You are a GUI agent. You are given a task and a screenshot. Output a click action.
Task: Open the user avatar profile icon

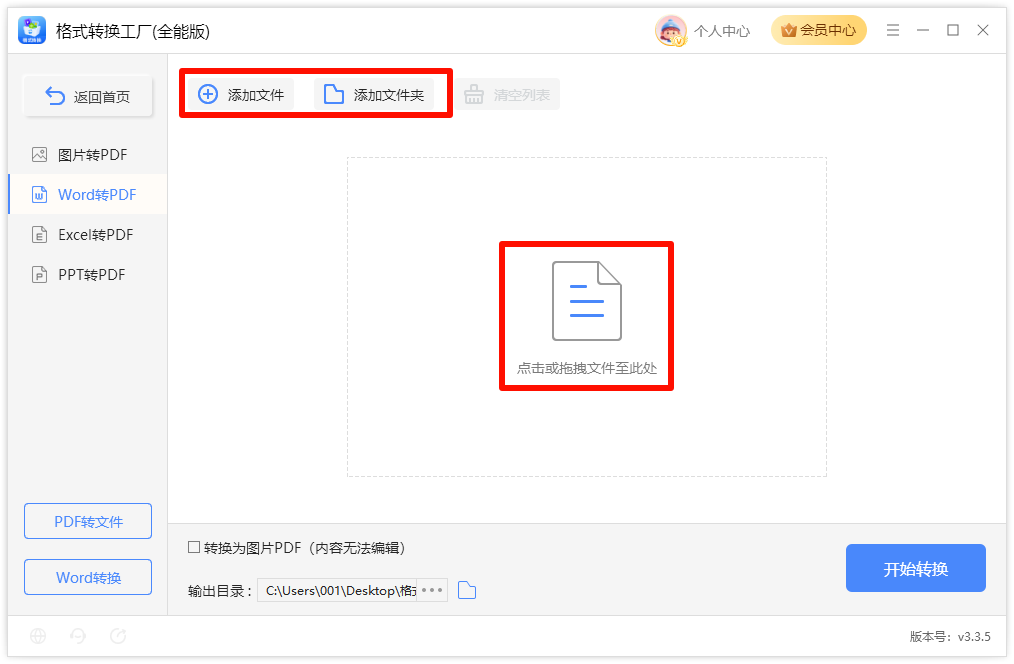tap(671, 30)
